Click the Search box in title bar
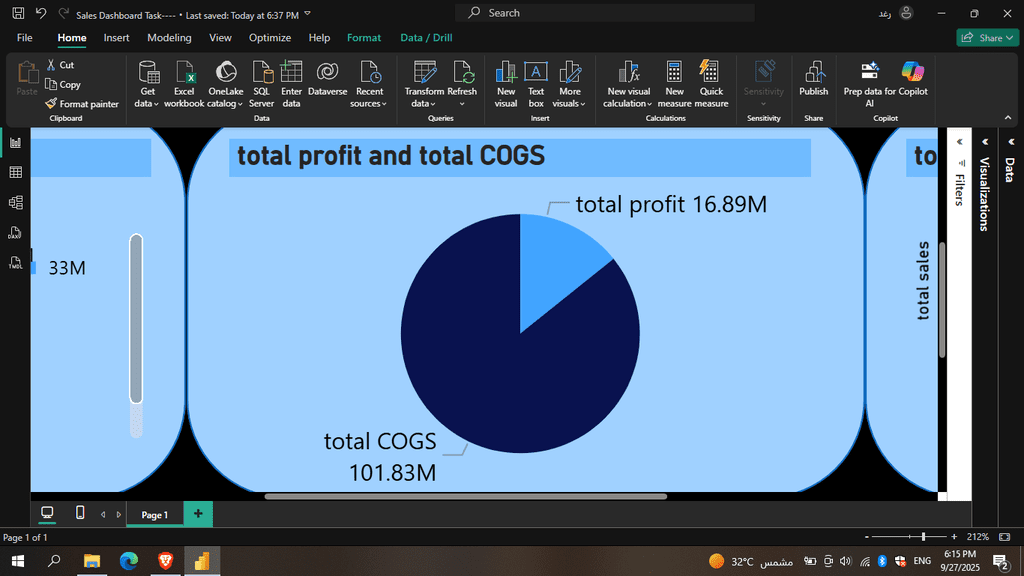 tap(605, 12)
